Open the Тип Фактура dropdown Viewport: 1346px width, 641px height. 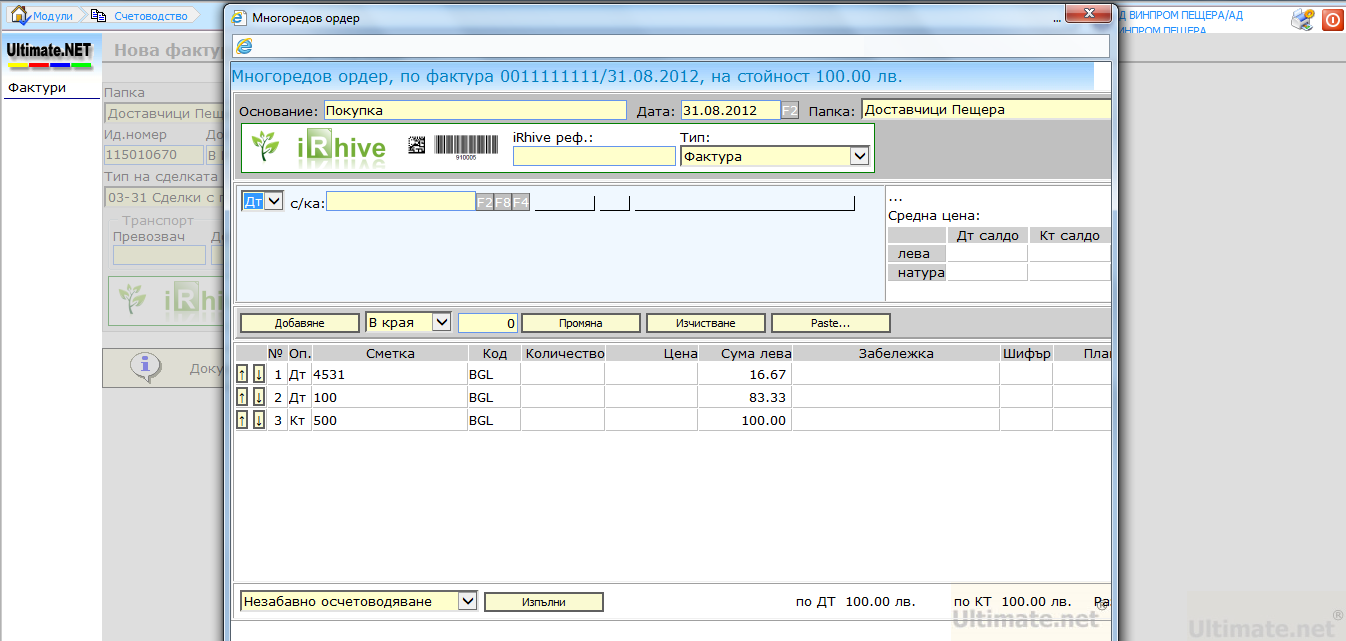859,156
